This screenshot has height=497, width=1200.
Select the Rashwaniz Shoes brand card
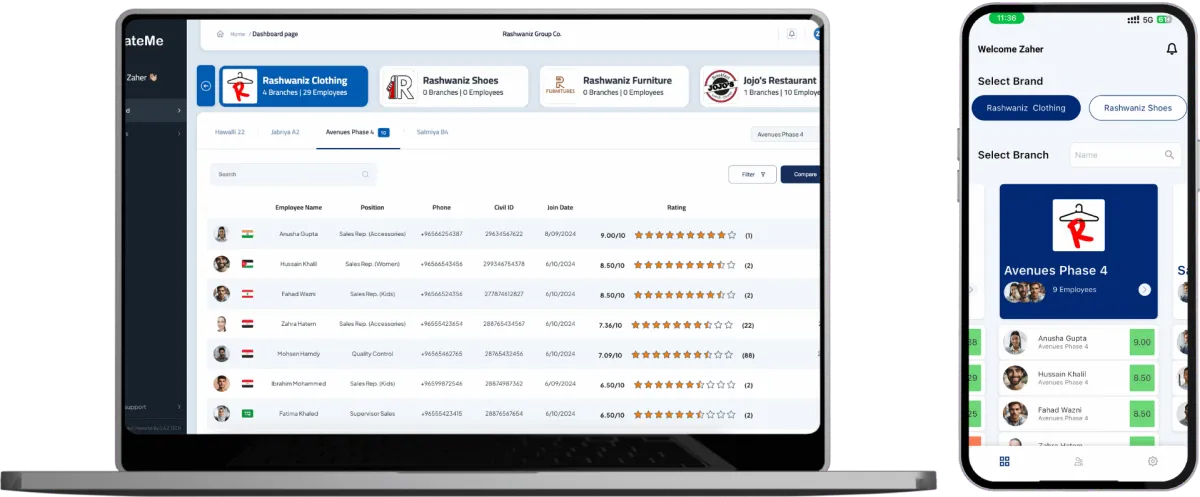(453, 87)
